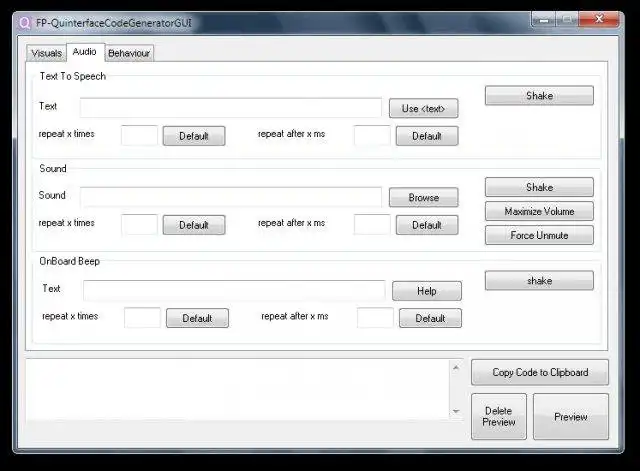Click the Use <text> button

423,109
